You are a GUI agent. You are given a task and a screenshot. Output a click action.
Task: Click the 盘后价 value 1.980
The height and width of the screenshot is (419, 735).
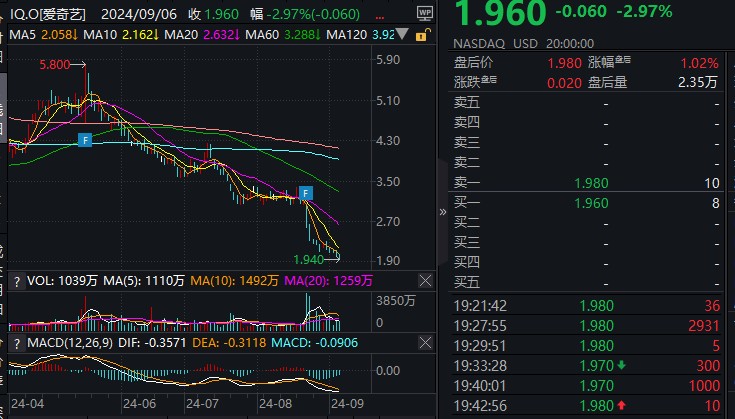[x=564, y=63]
